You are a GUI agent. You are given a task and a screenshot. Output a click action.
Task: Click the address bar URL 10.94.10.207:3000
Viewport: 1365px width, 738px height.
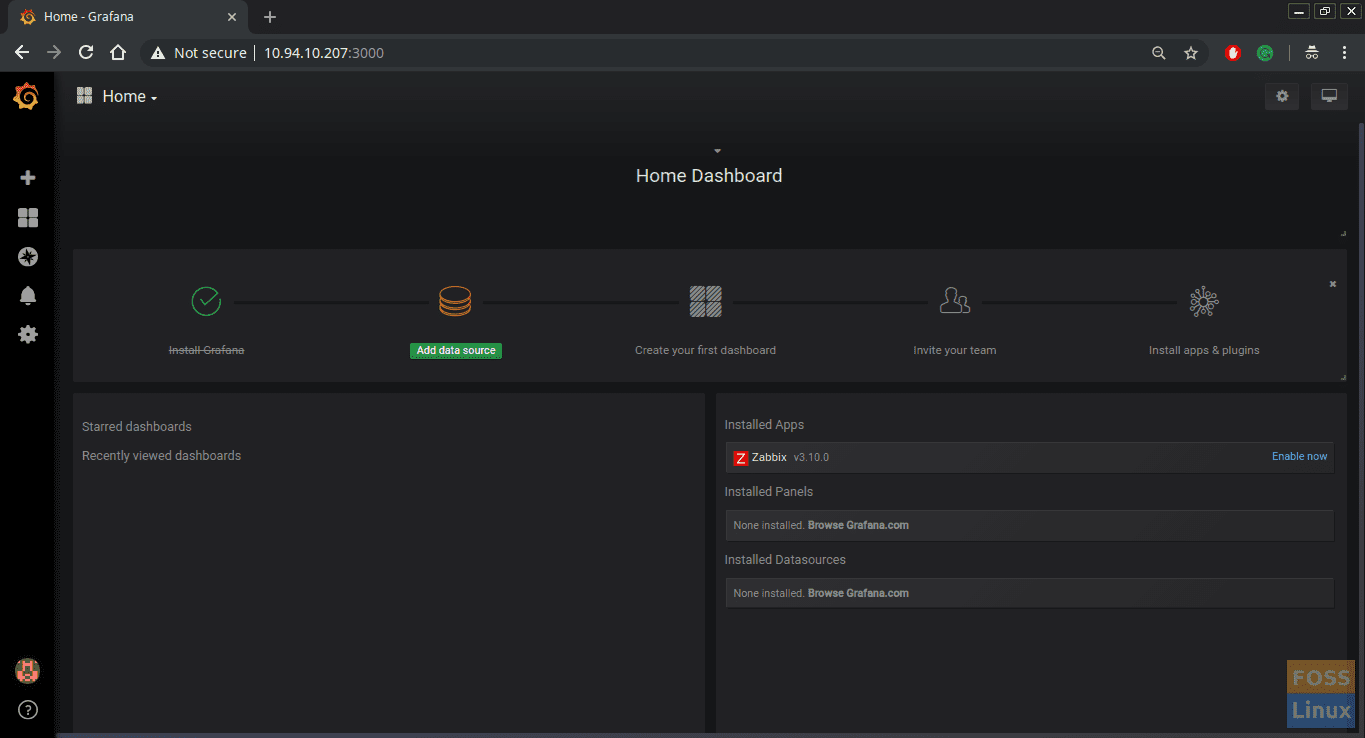click(x=323, y=53)
